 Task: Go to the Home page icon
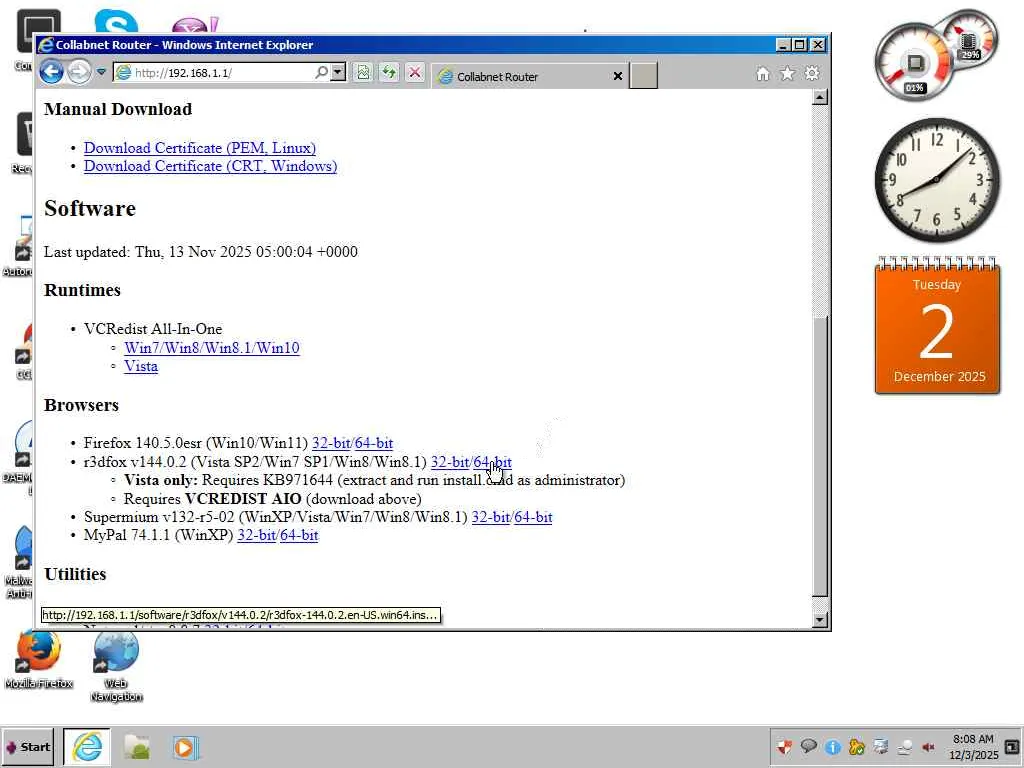click(x=763, y=74)
